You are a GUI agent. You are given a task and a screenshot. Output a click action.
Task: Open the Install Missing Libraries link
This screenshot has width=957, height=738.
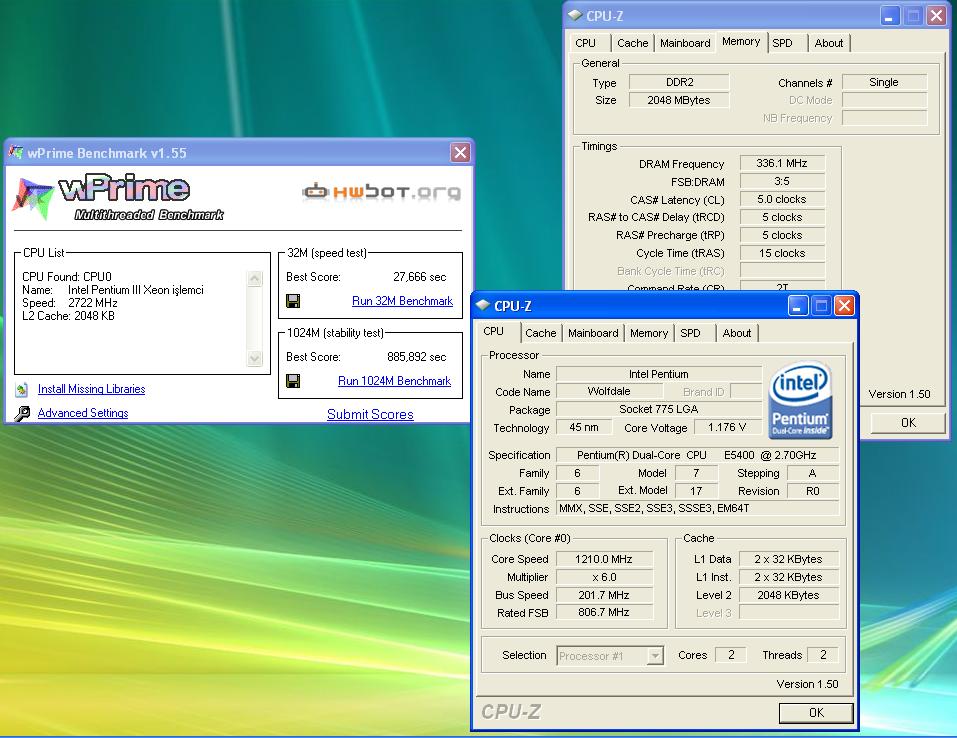[x=92, y=389]
